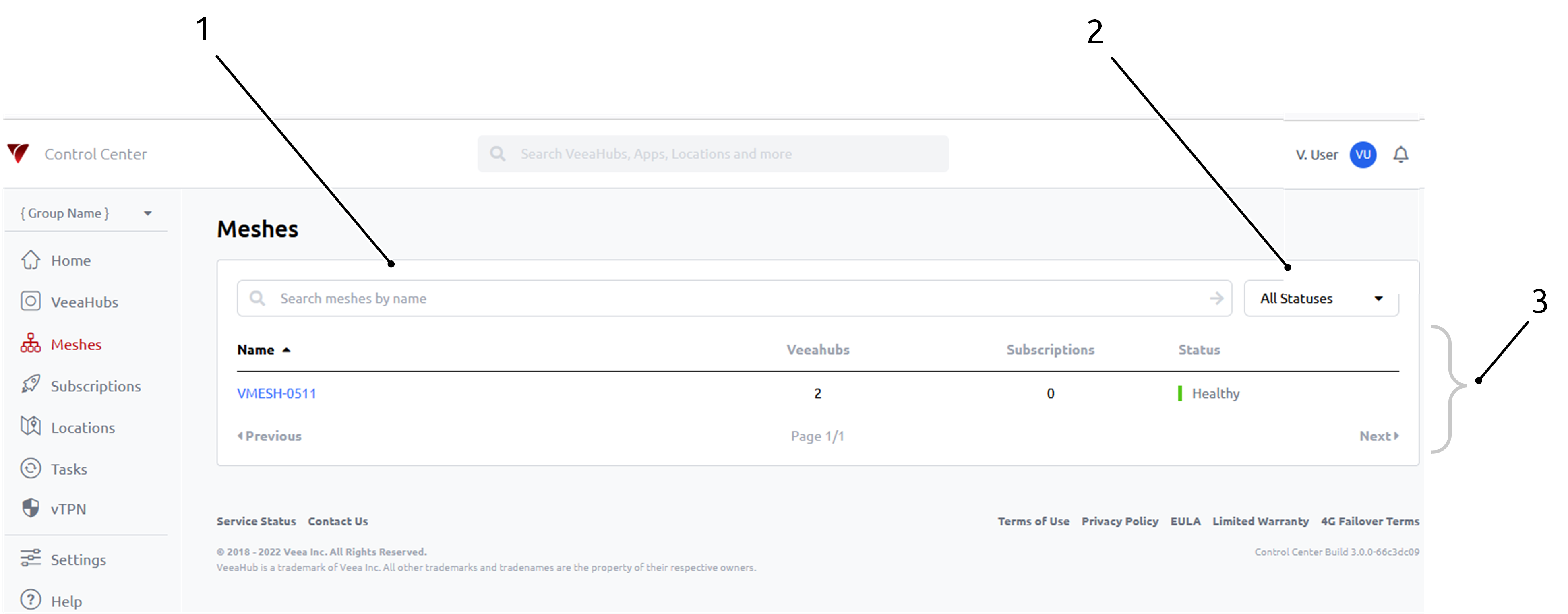This screenshot has width=1568, height=614.
Task: Go to Next page
Action: [1379, 436]
